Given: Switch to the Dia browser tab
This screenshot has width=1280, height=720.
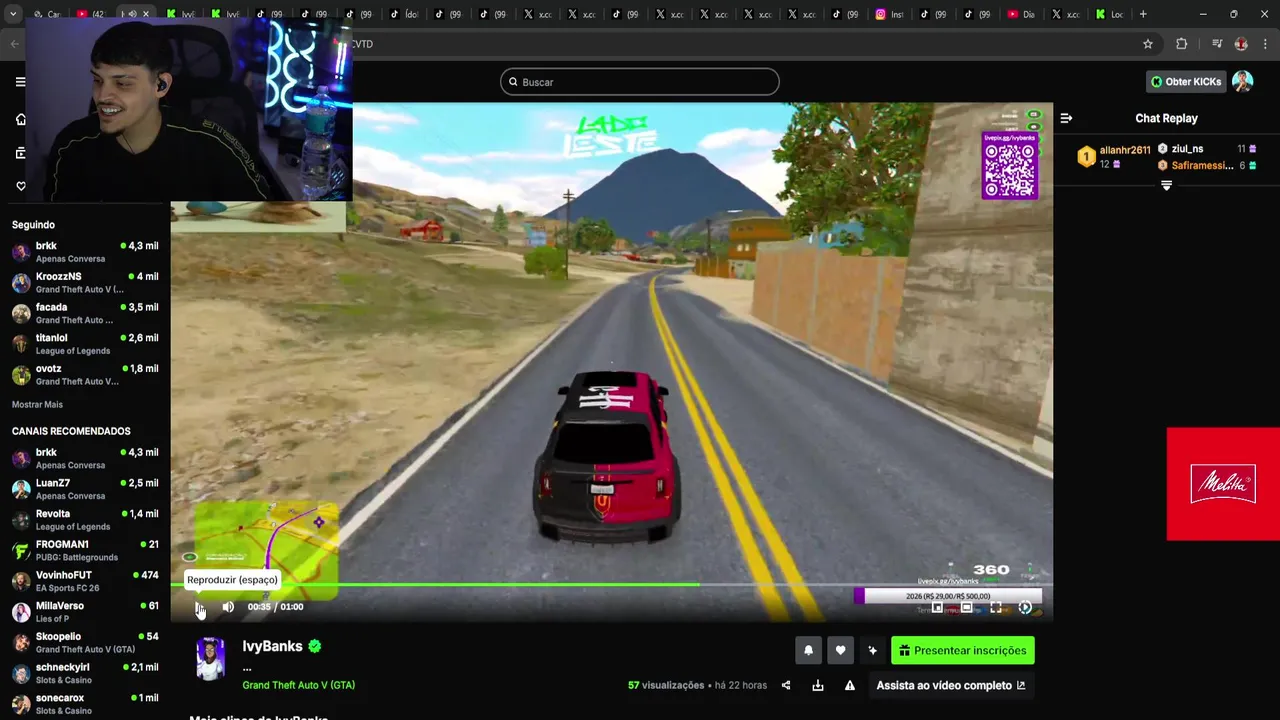Looking at the screenshot, I should (x=1021, y=14).
